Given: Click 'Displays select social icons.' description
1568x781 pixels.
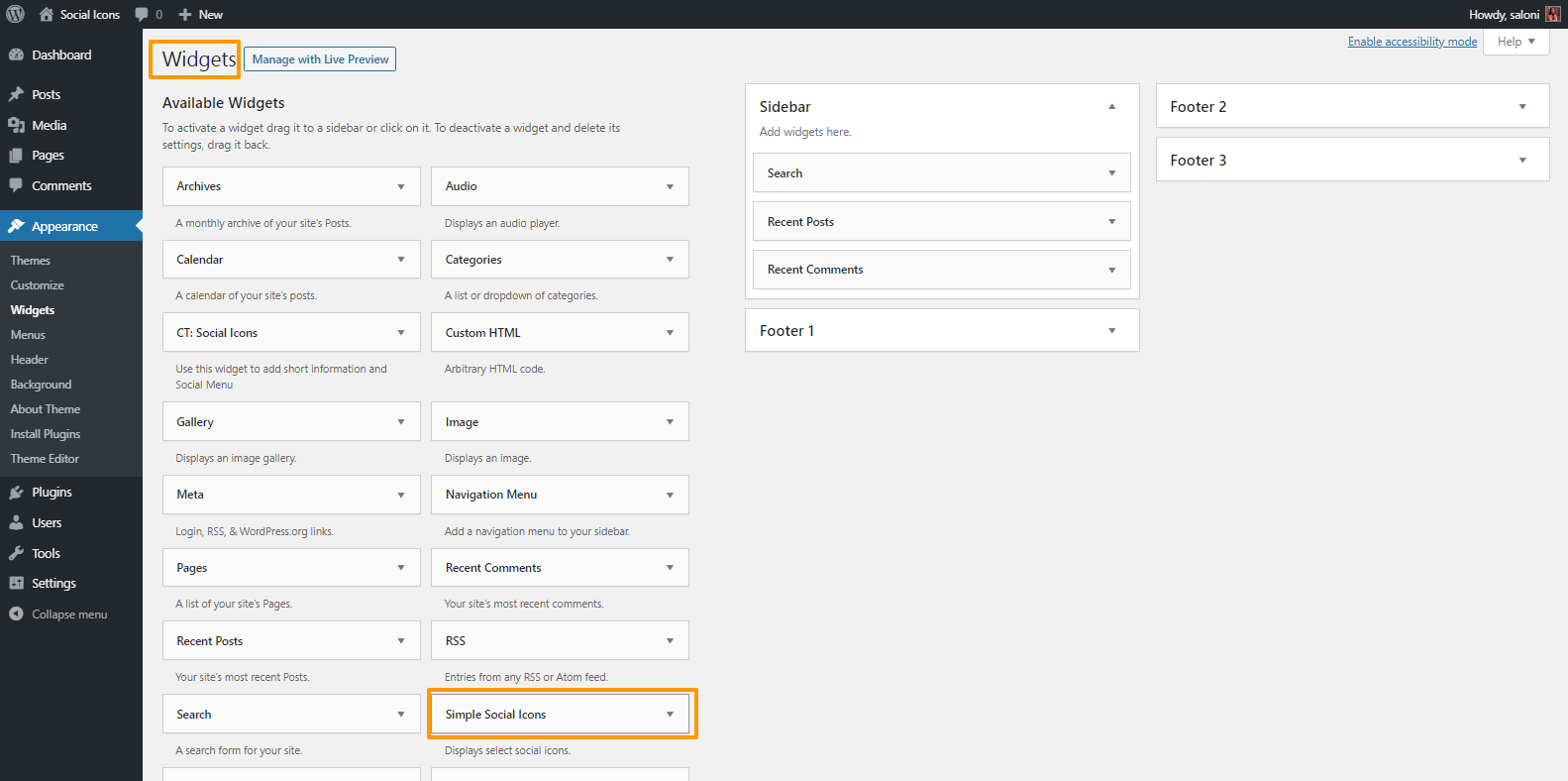Looking at the screenshot, I should [507, 750].
